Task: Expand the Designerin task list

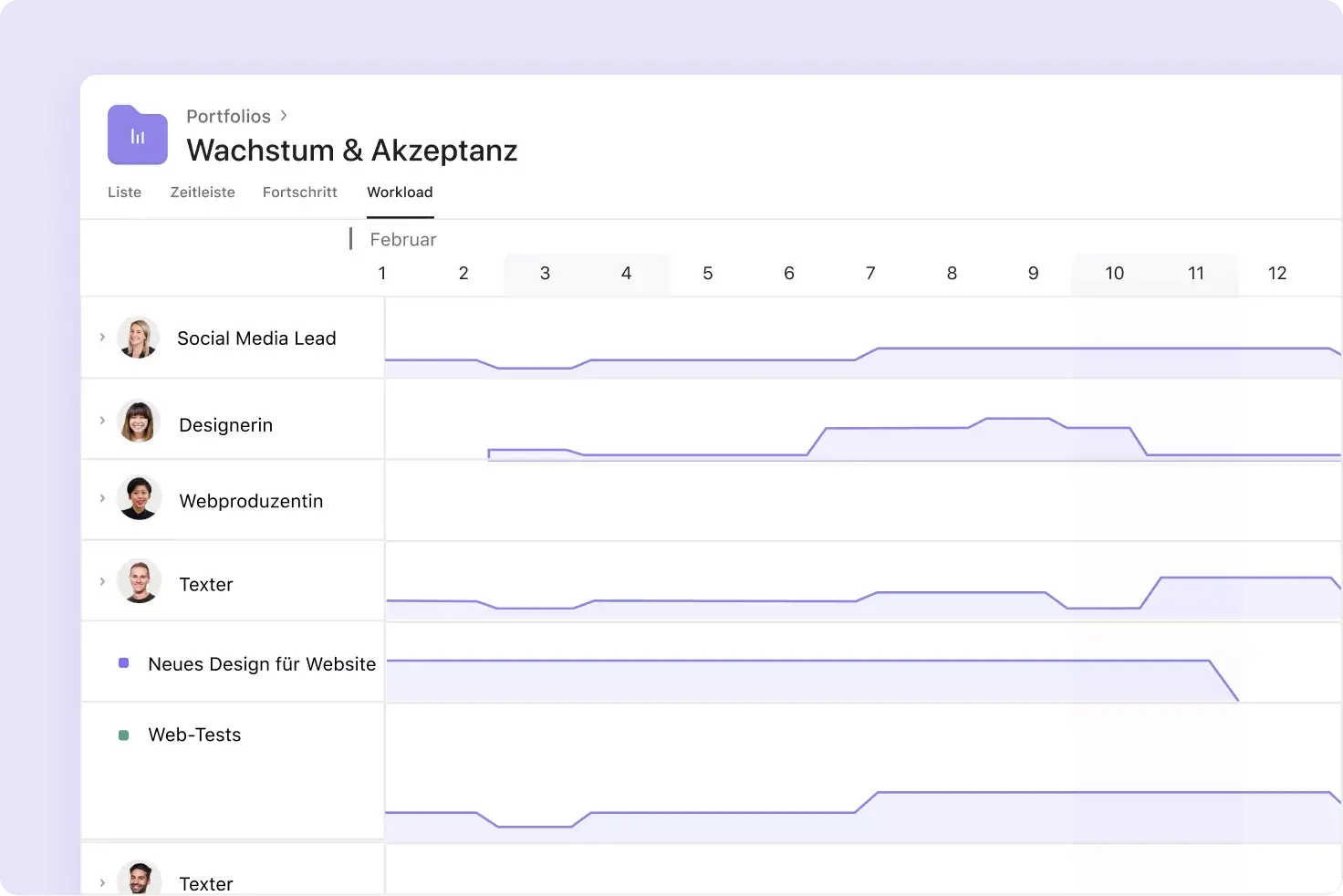Action: pyautogui.click(x=102, y=421)
